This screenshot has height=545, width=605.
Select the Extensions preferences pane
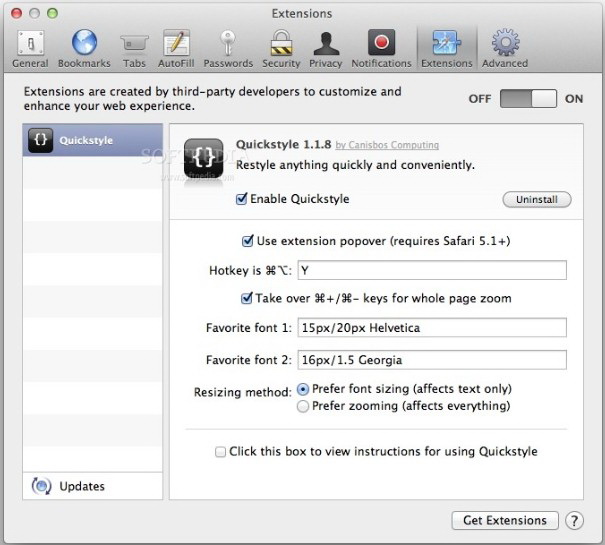pyautogui.click(x=446, y=49)
